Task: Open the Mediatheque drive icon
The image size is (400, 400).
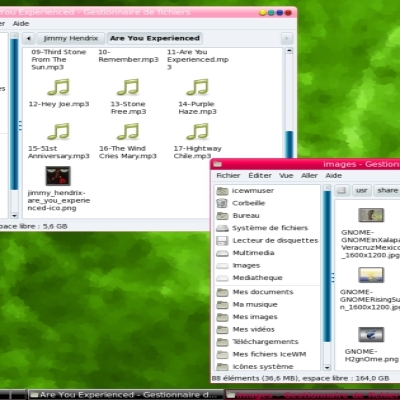Action: [x=222, y=278]
